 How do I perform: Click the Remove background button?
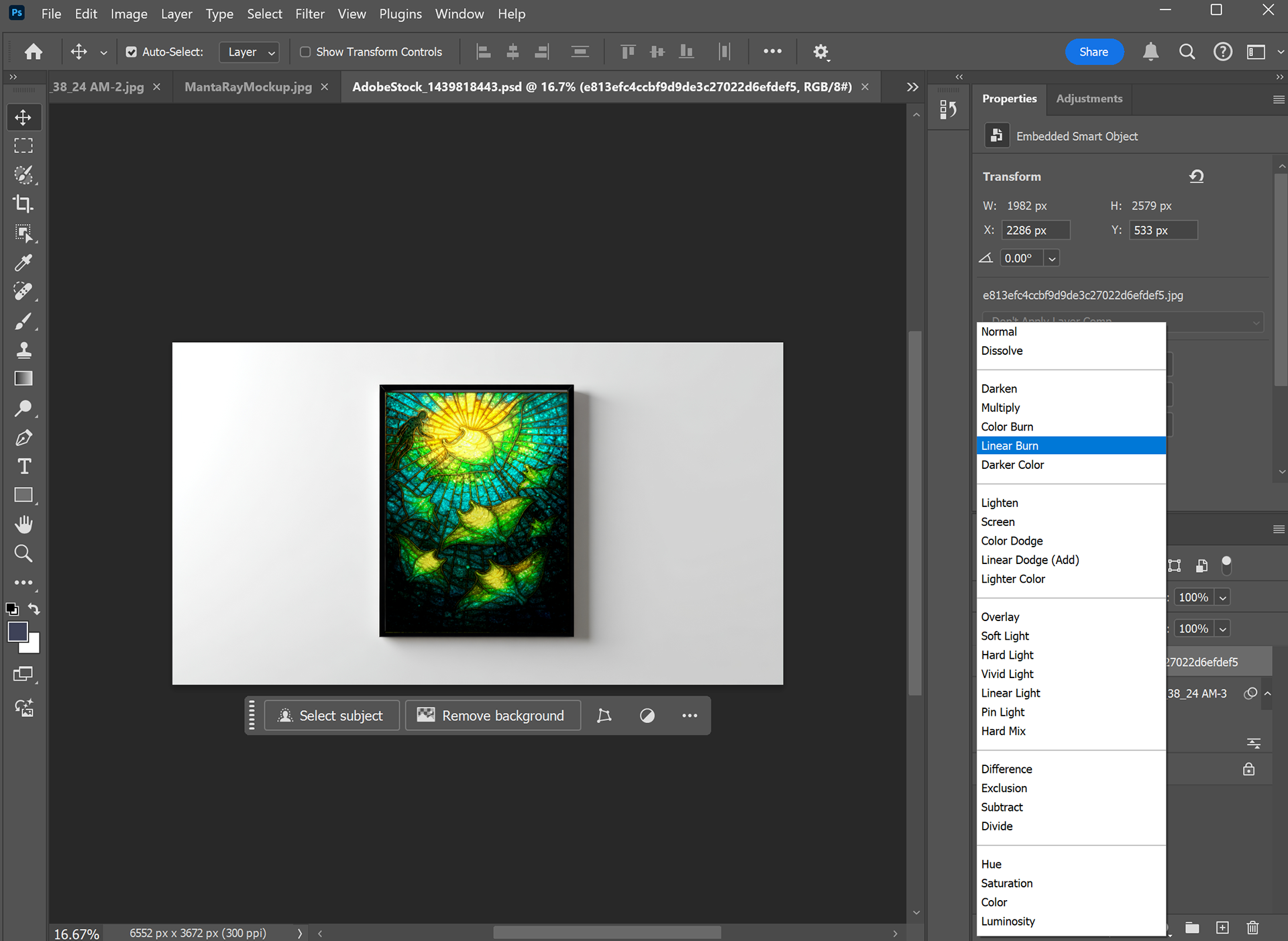pyautogui.click(x=493, y=716)
